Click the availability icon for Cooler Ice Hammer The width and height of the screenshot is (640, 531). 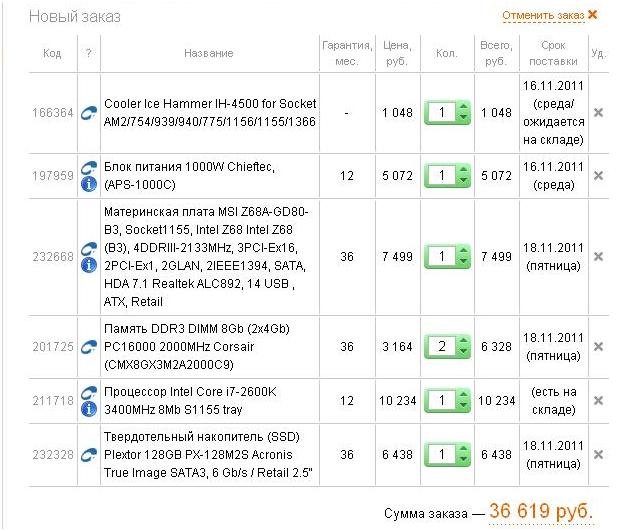[88, 113]
